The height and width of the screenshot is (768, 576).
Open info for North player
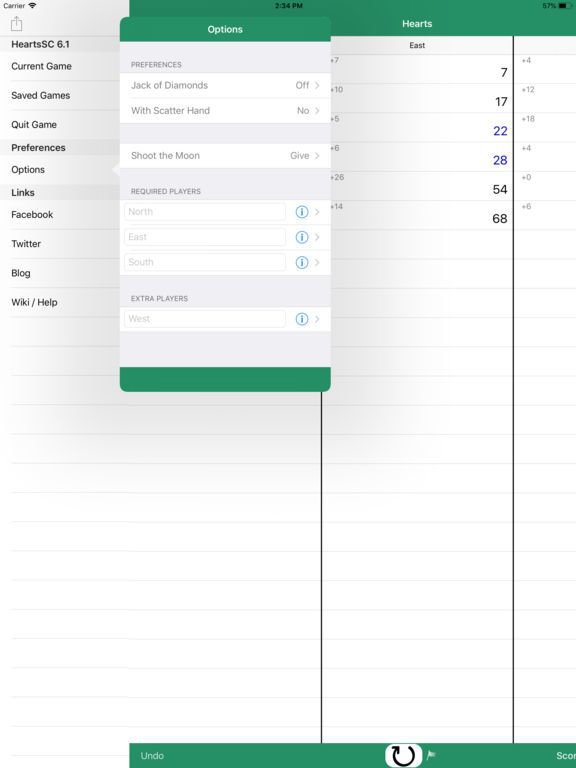point(302,212)
